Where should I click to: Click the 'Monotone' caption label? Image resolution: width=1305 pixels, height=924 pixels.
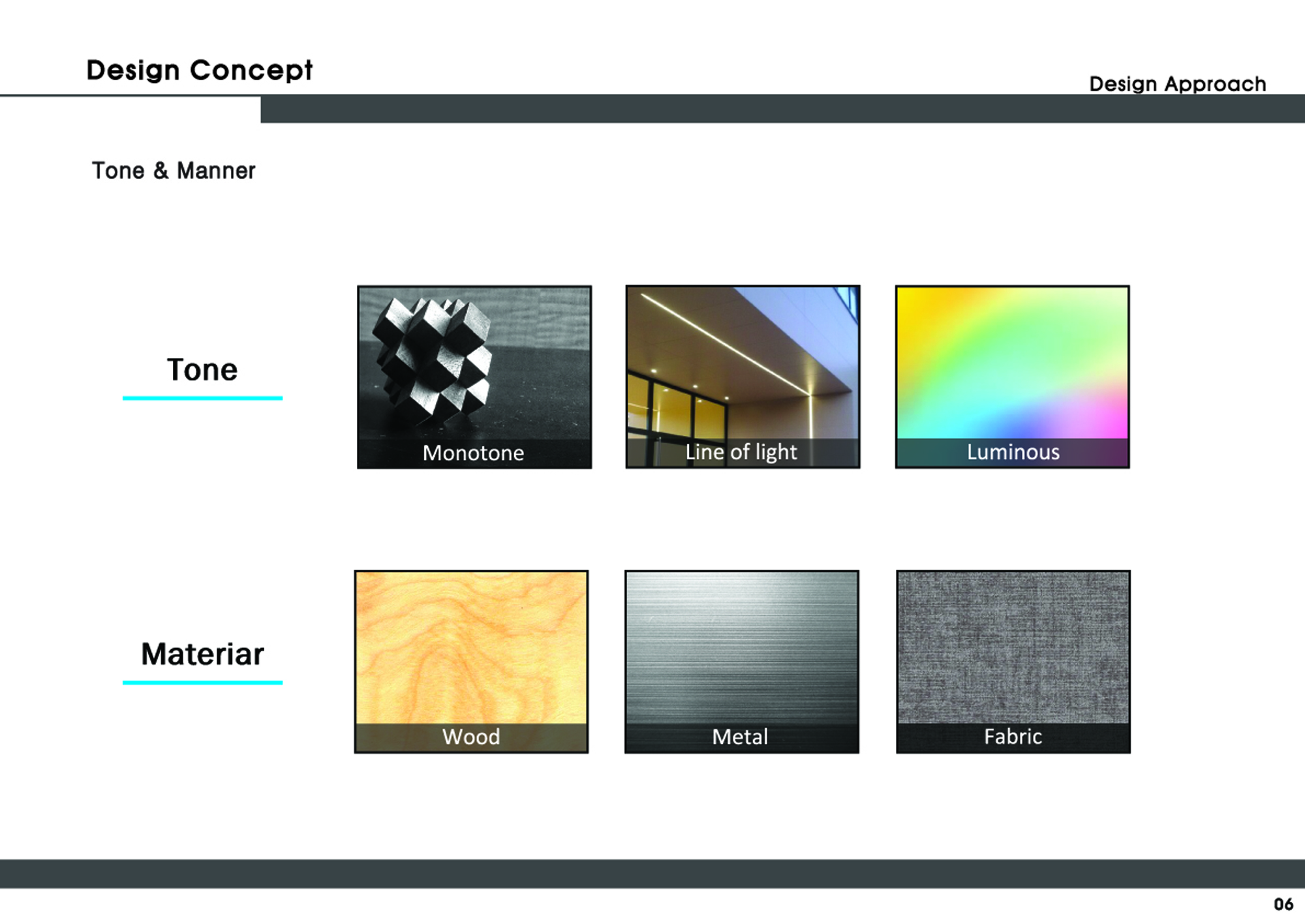(473, 453)
